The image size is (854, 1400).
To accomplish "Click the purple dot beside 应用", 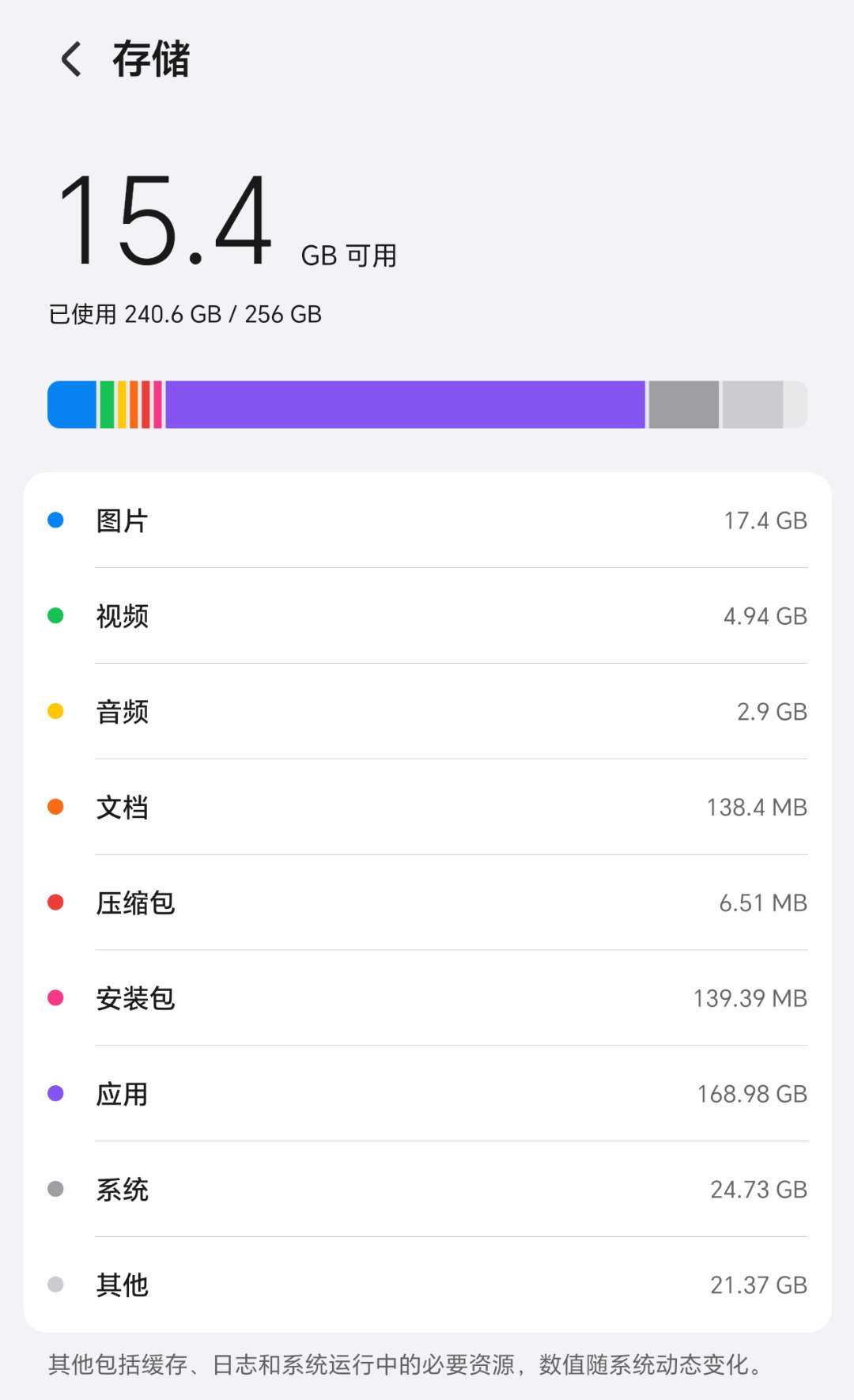I will 55,1094.
